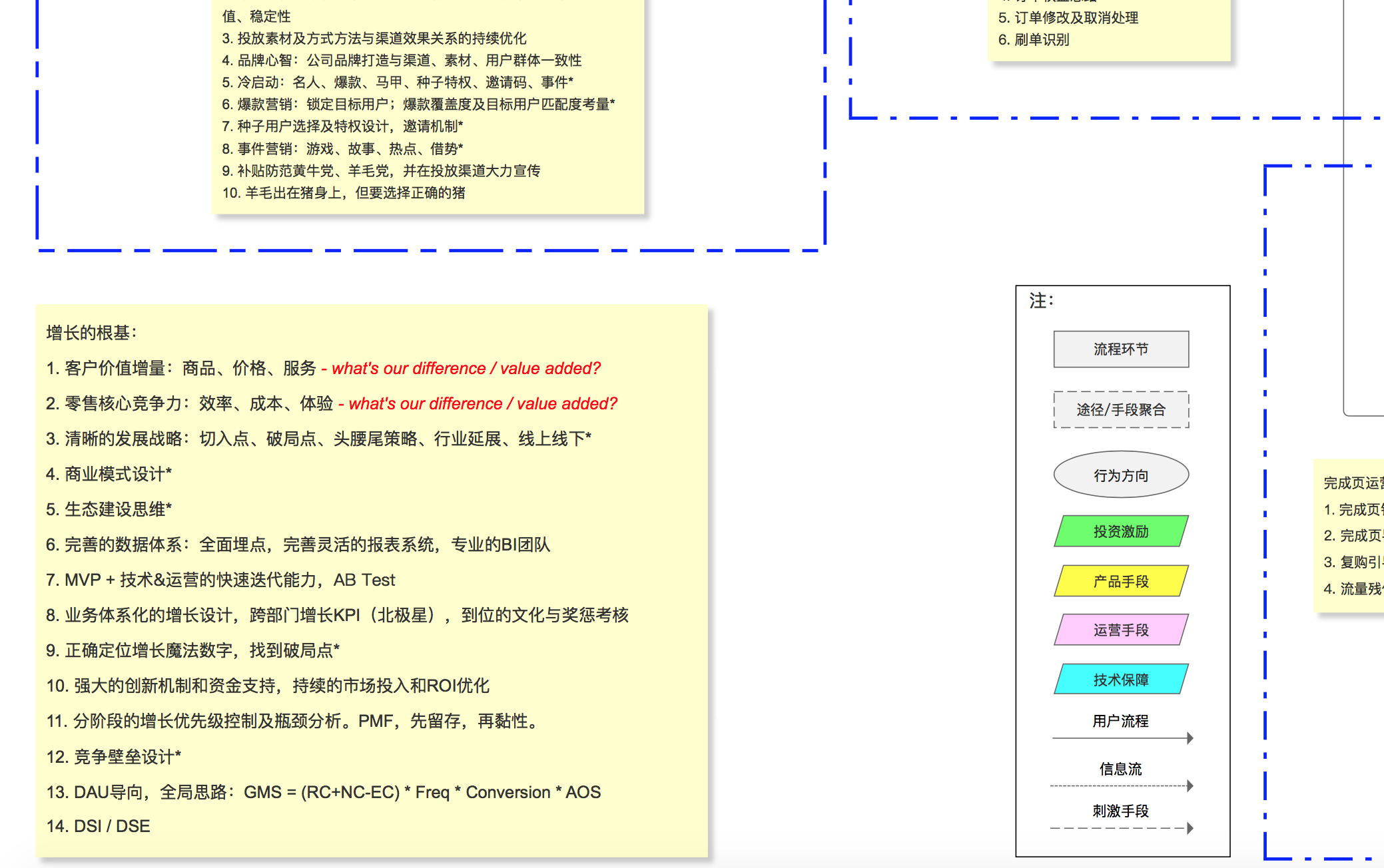Select the 信息流 dotted arrow
Image resolution: width=1384 pixels, height=868 pixels.
[x=1121, y=785]
